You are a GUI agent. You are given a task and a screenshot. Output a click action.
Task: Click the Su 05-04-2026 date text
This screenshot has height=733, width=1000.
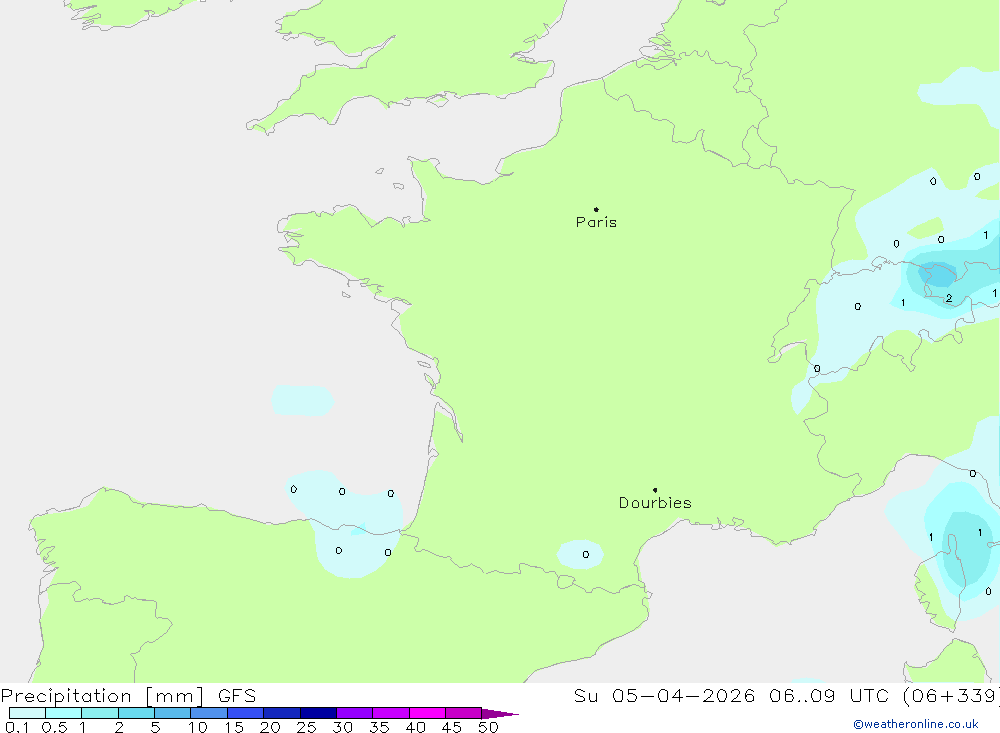664,696
